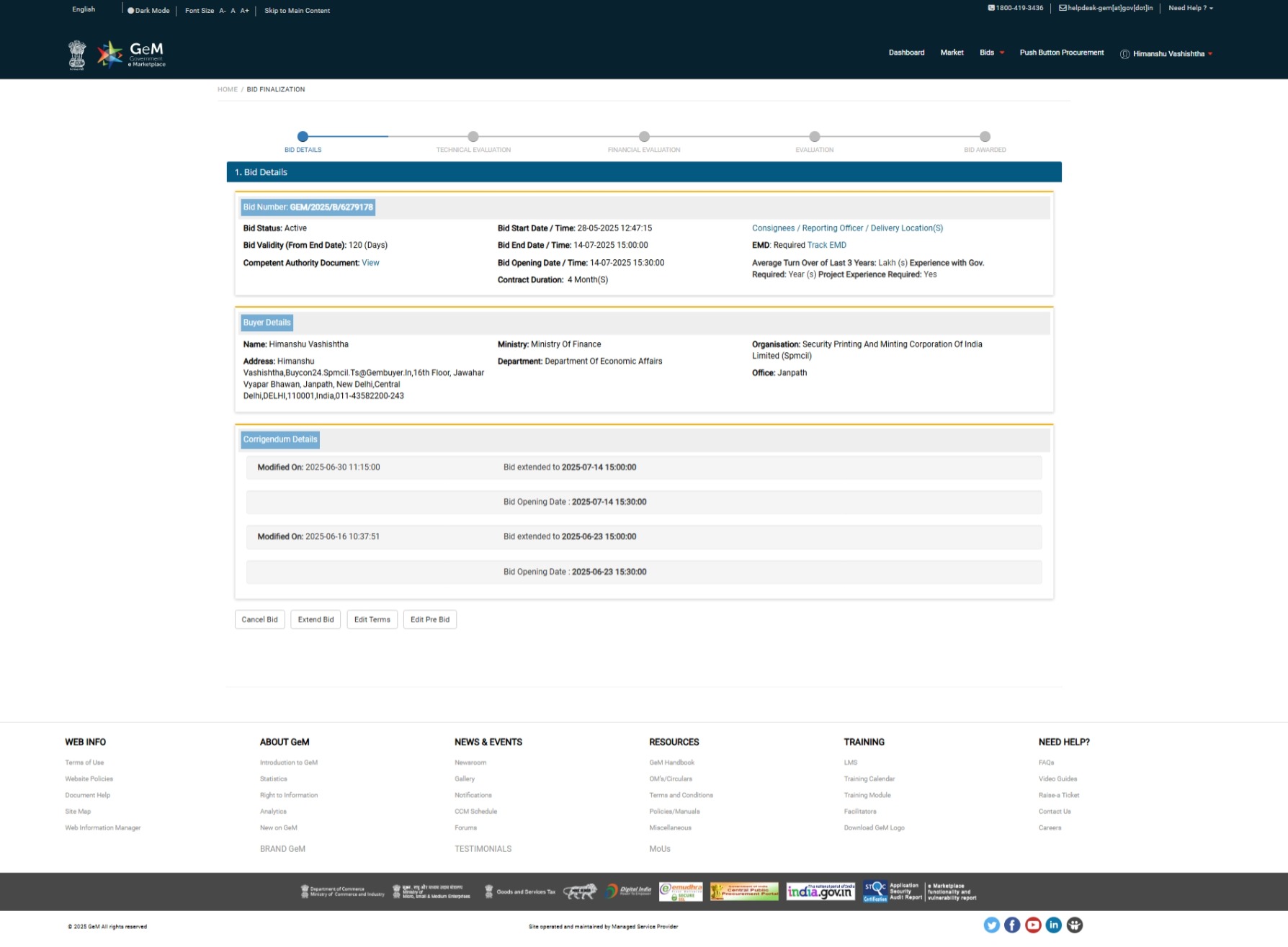The height and width of the screenshot is (947, 1288).
Task: Expand the Need Help ? dropdown
Action: [x=1191, y=8]
